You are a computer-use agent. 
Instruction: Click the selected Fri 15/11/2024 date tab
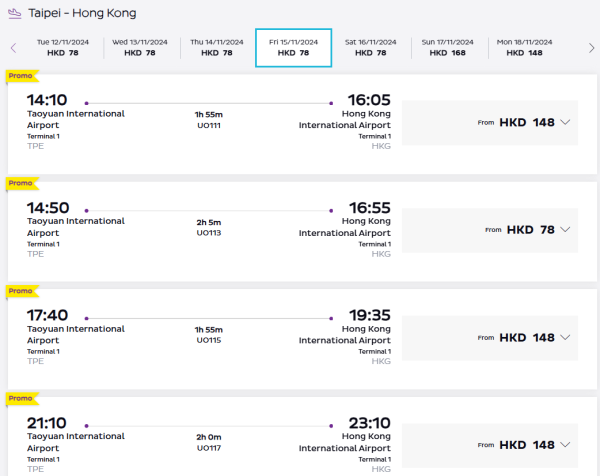(293, 47)
